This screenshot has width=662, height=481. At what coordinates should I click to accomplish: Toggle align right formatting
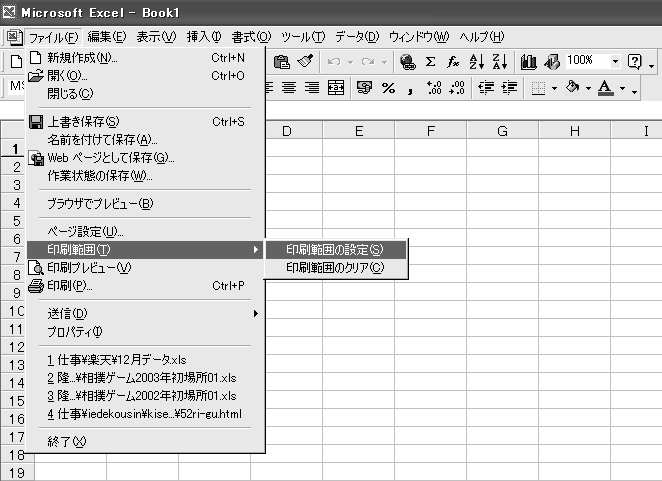(x=312, y=88)
